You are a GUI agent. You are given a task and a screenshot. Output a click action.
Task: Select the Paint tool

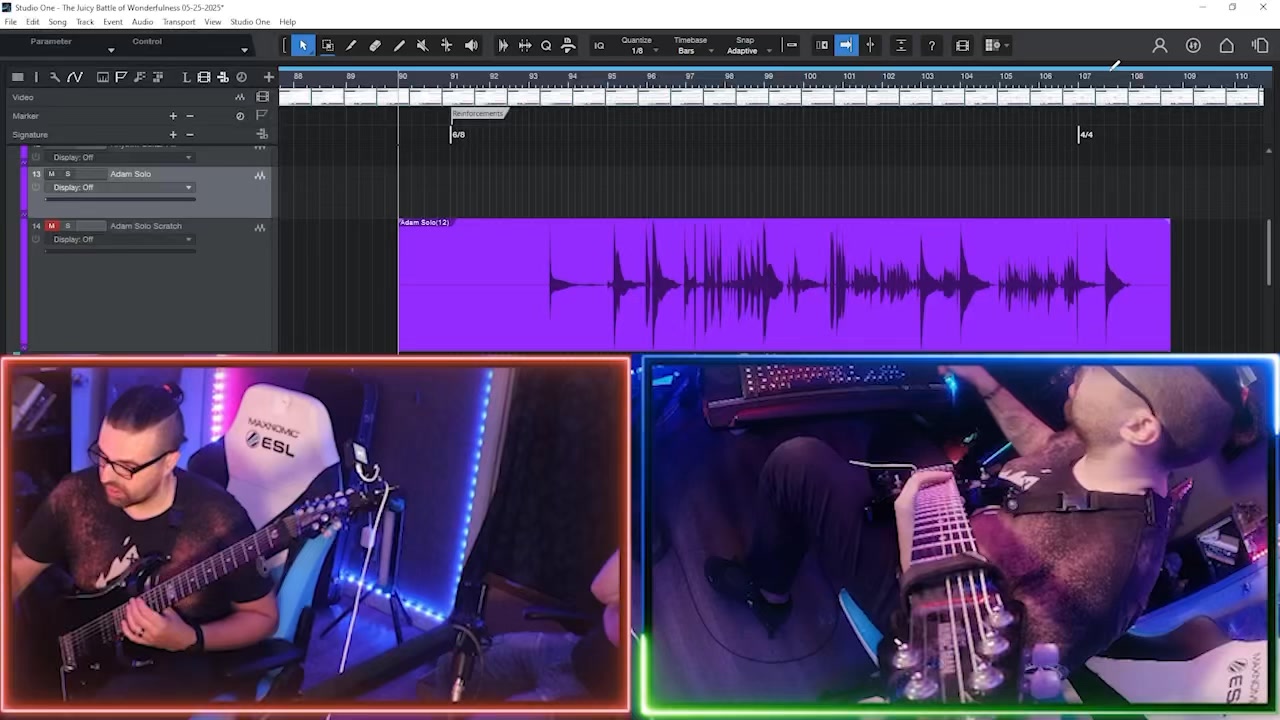click(351, 45)
